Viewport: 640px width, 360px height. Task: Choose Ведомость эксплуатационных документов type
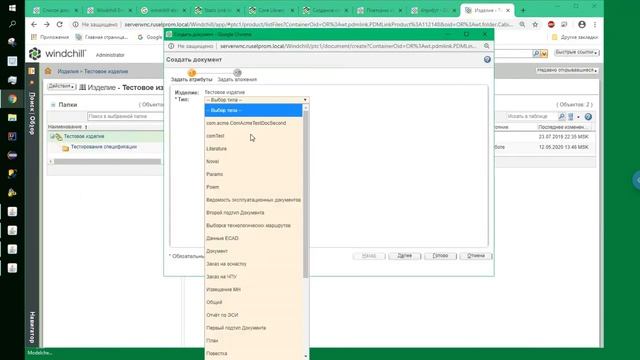[253, 200]
